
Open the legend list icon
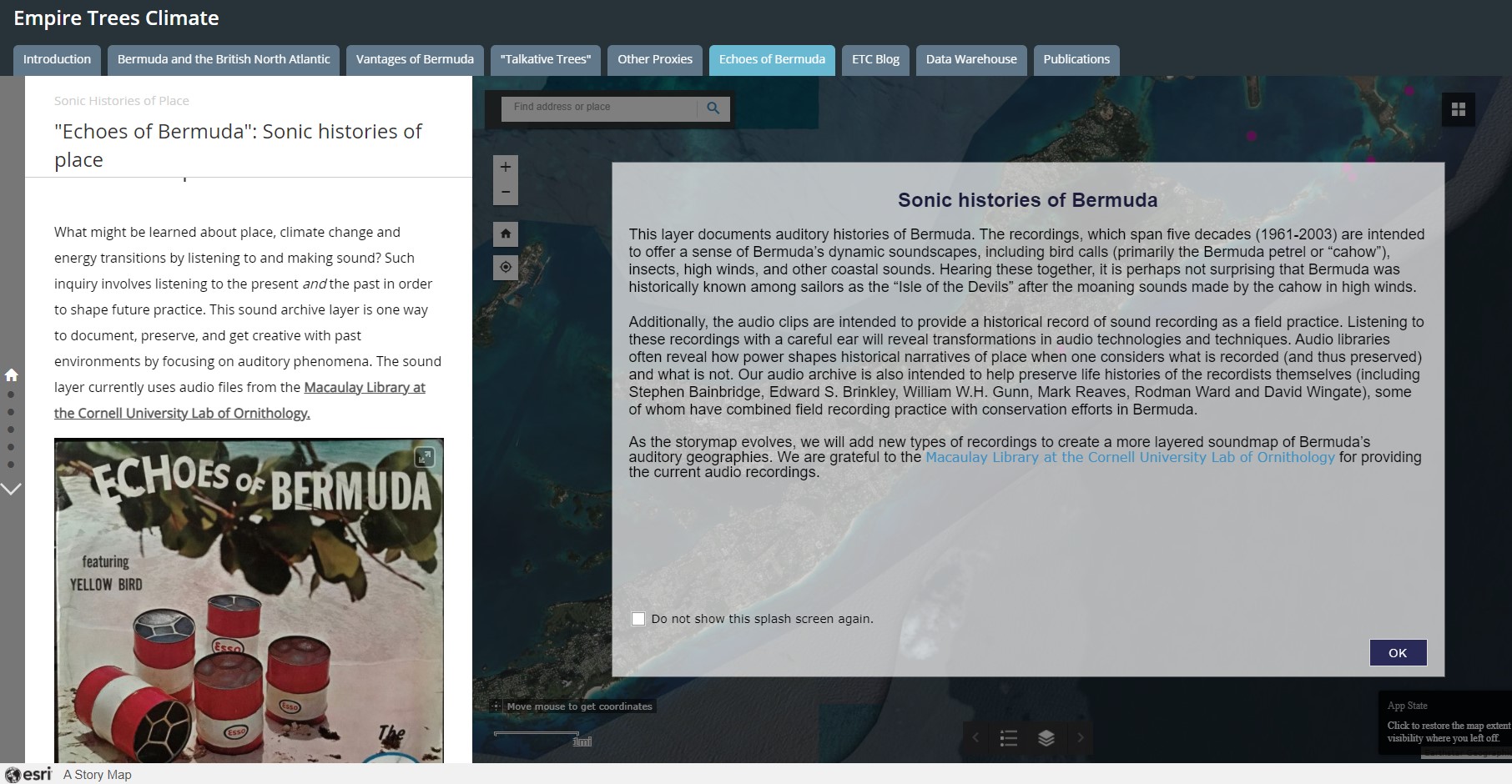(x=1008, y=738)
